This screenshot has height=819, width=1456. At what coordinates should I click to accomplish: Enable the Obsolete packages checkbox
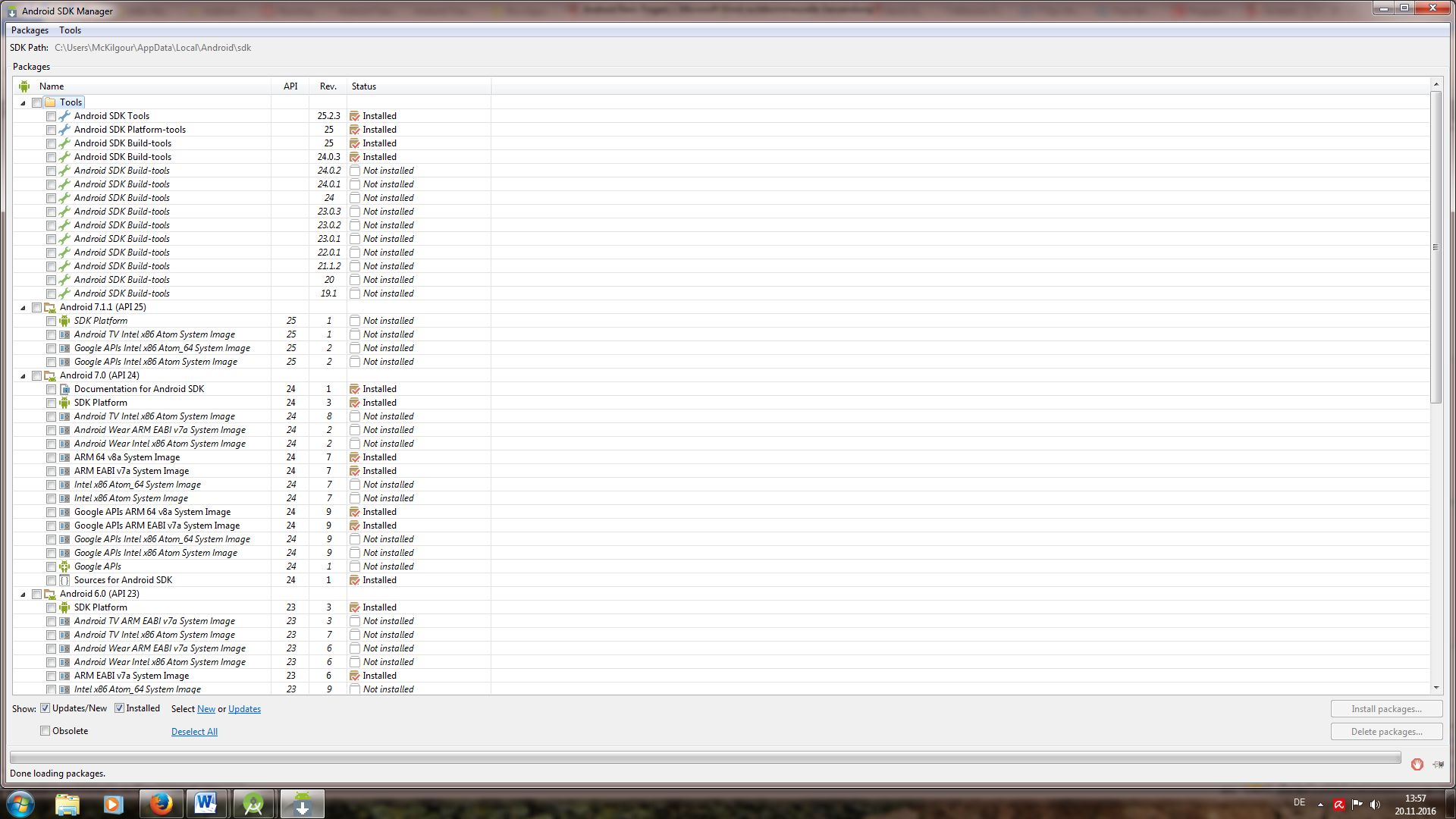click(45, 731)
